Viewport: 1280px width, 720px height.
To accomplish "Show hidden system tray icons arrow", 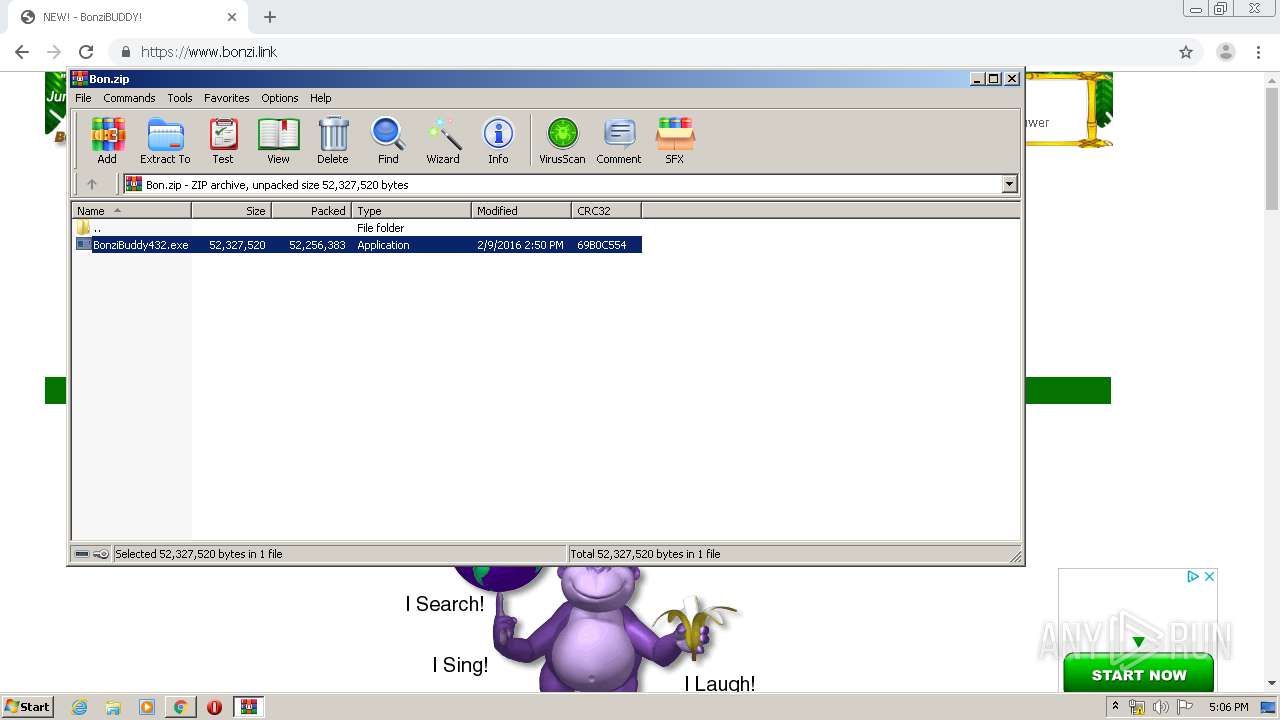I will pyautogui.click(x=1115, y=707).
